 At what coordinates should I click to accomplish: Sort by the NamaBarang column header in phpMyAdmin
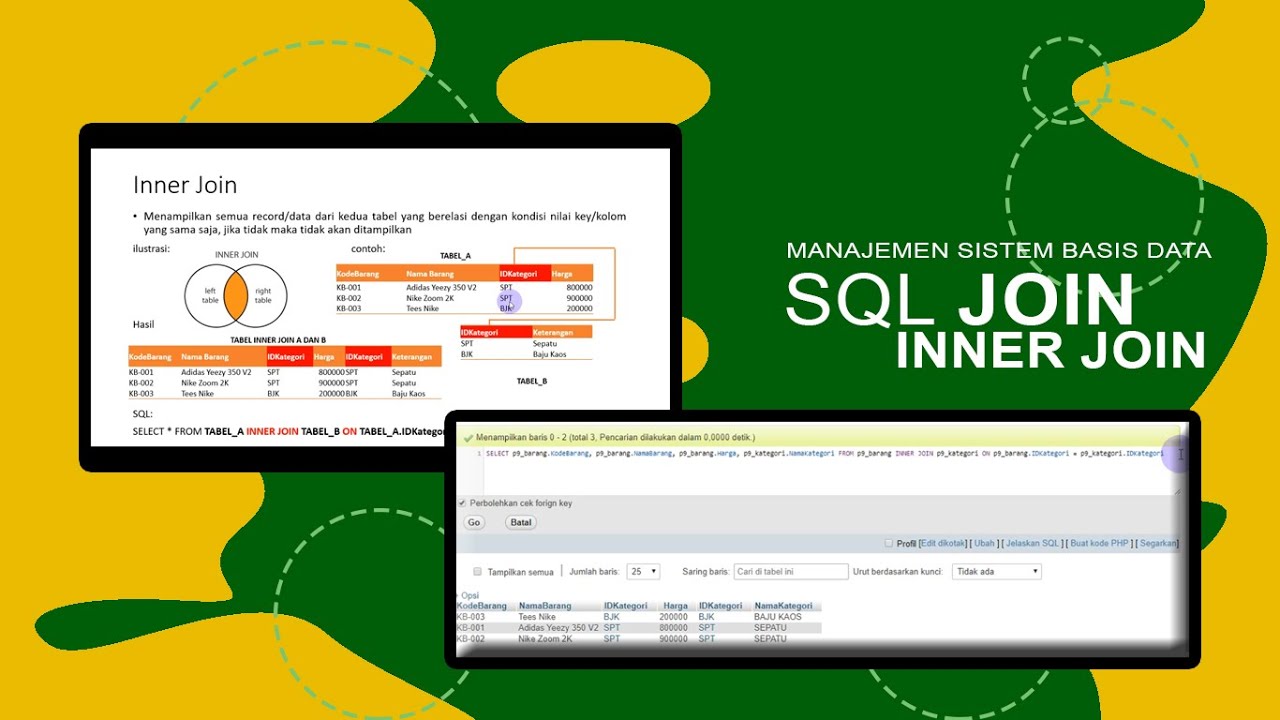point(545,606)
